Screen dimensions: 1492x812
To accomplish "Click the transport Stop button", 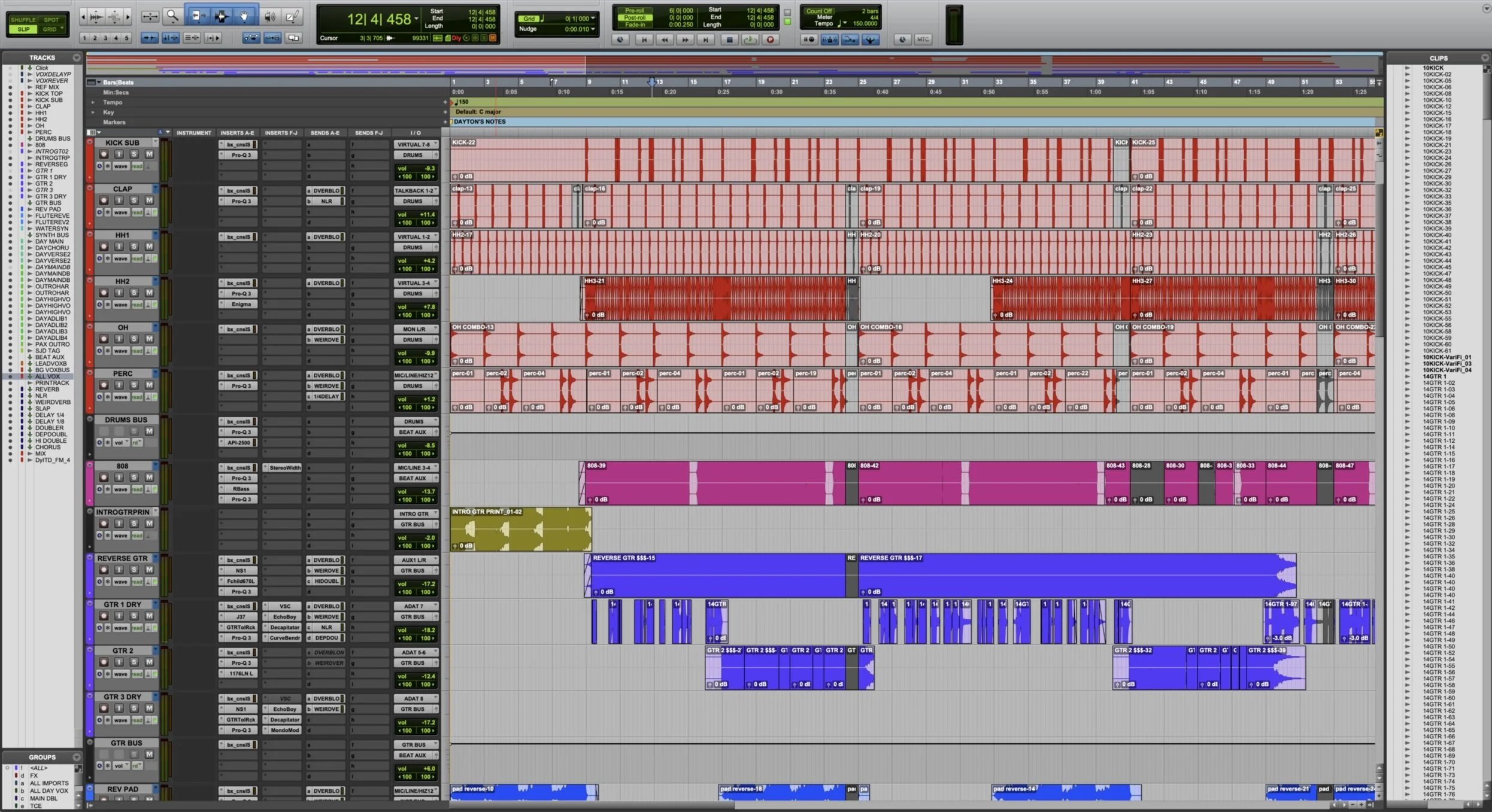I will (729, 39).
